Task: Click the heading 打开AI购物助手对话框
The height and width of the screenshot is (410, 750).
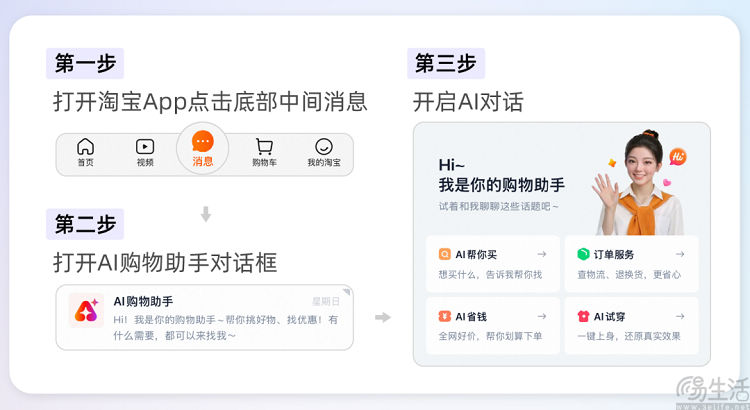Action: coord(165,263)
